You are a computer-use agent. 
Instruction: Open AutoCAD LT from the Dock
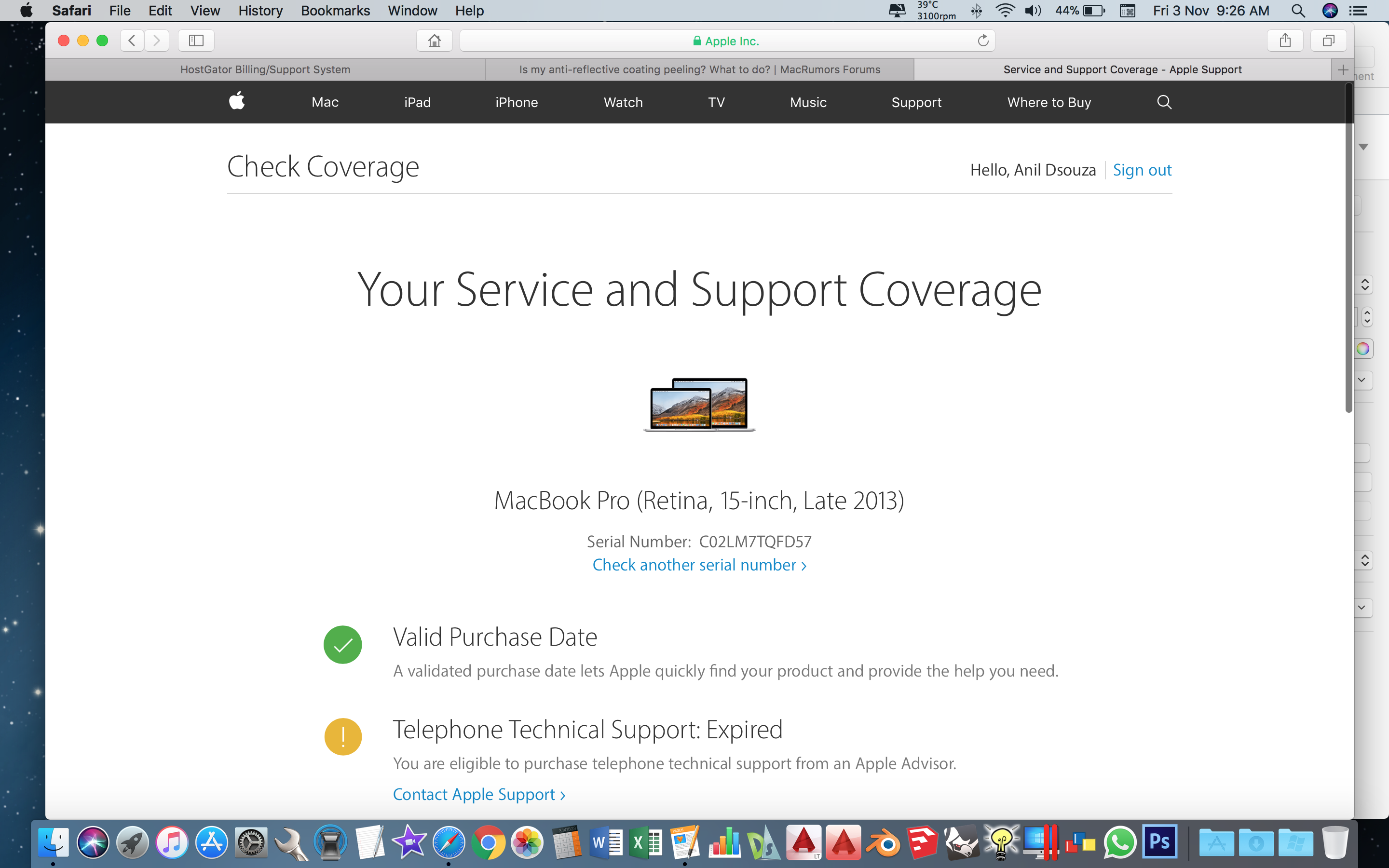coord(803,843)
